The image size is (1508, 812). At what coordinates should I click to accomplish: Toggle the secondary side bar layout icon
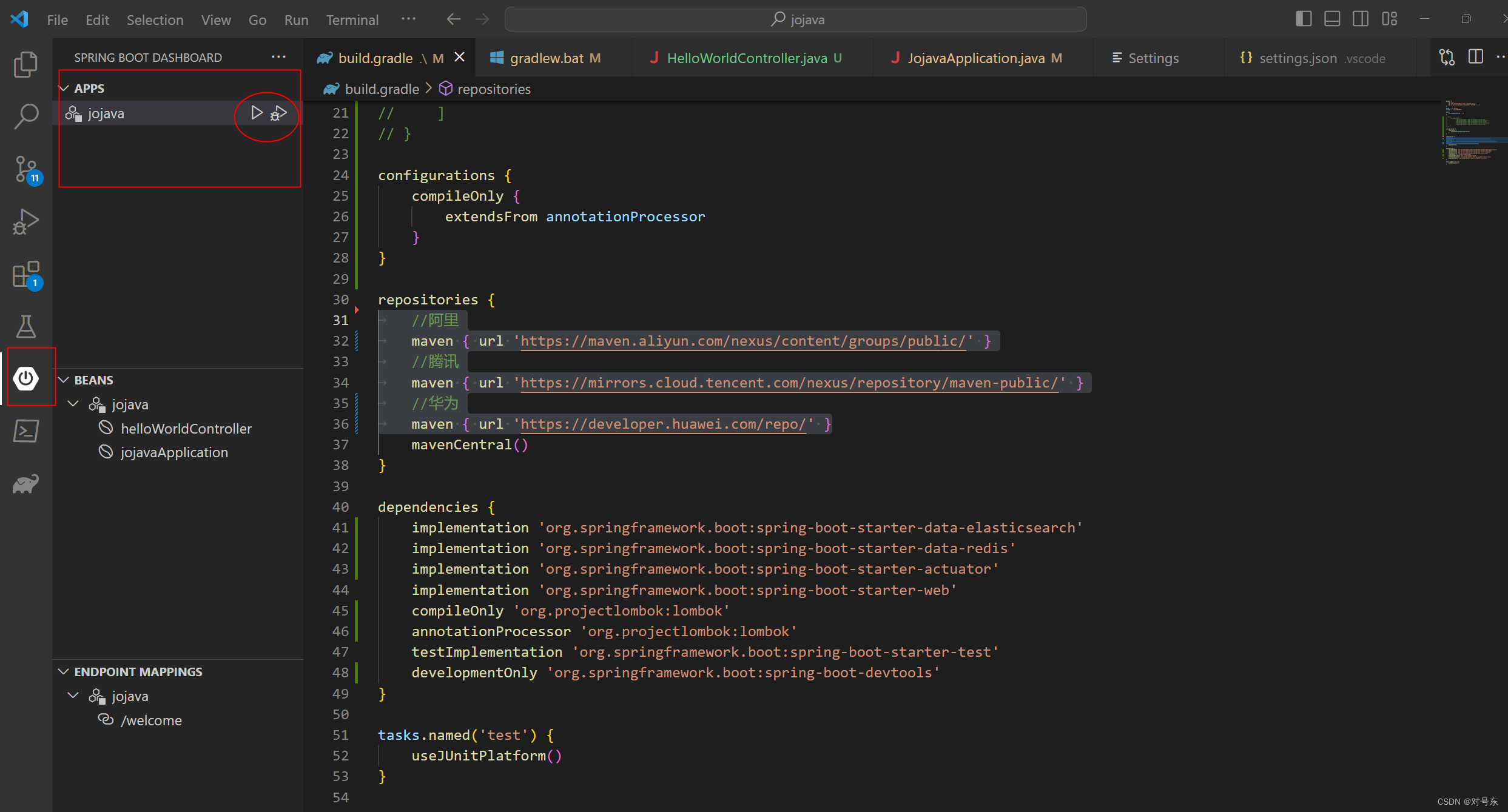pos(1360,19)
